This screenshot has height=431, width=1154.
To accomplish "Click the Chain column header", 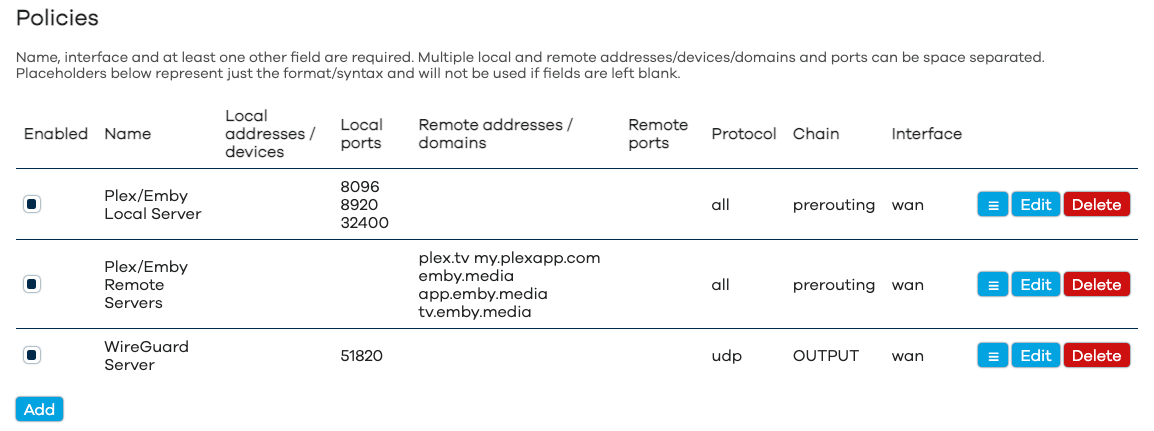I will coord(816,134).
